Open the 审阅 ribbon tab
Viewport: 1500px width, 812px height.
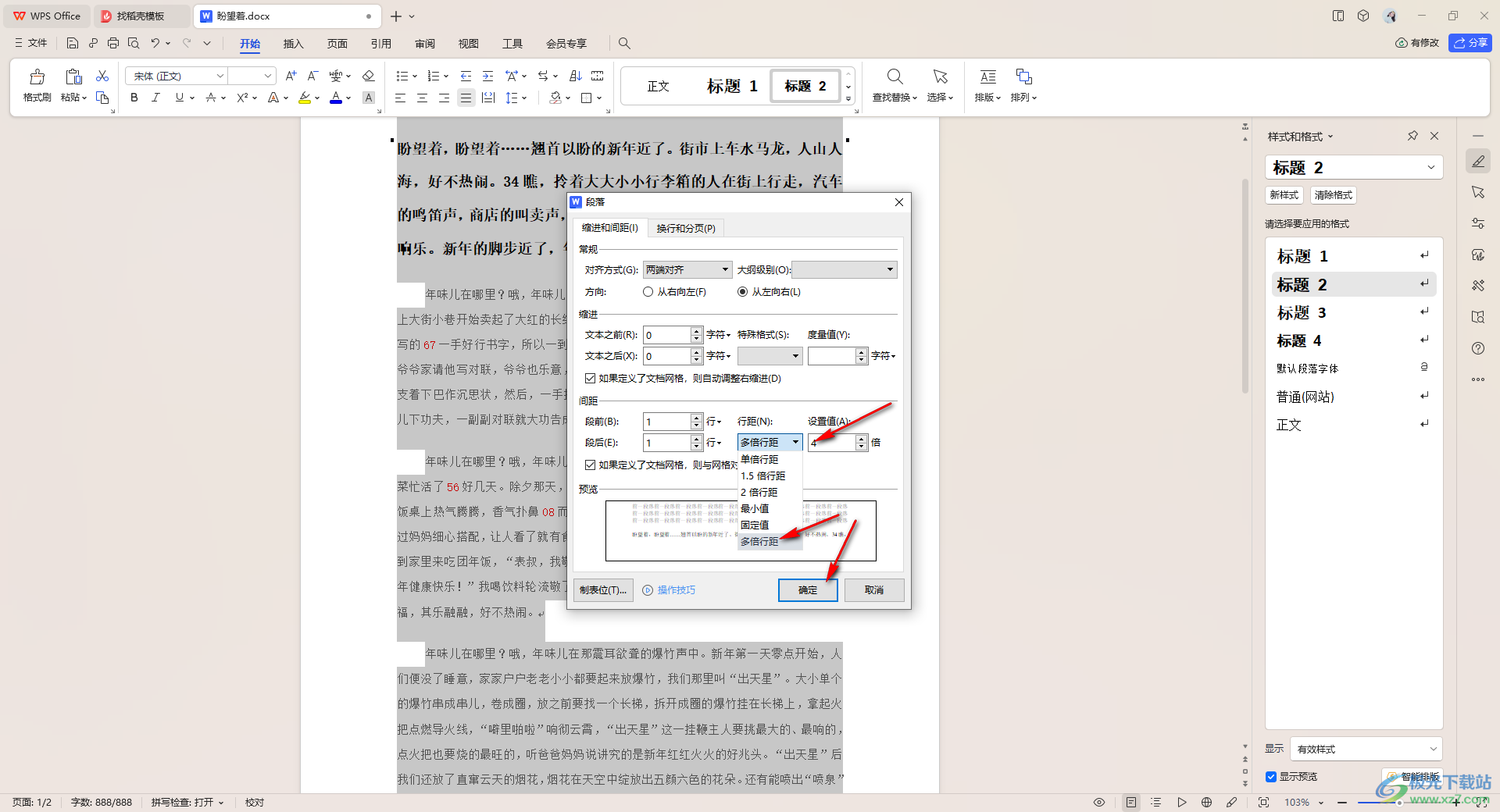pyautogui.click(x=425, y=44)
